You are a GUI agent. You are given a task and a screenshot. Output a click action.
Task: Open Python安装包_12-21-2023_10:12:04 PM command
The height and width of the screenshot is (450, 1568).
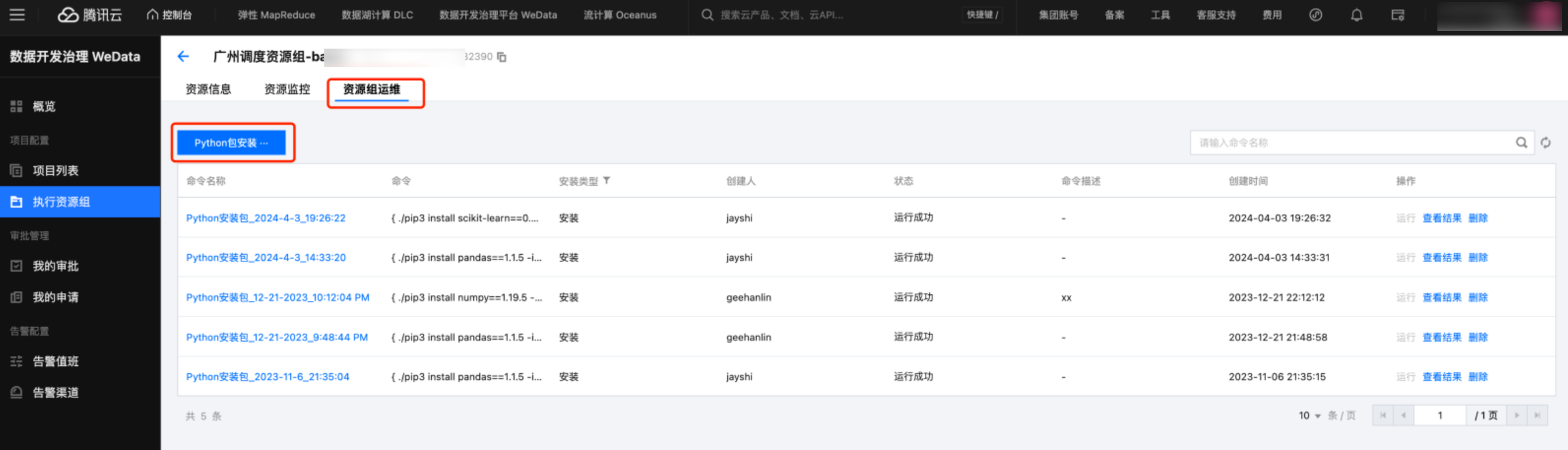pyautogui.click(x=278, y=298)
